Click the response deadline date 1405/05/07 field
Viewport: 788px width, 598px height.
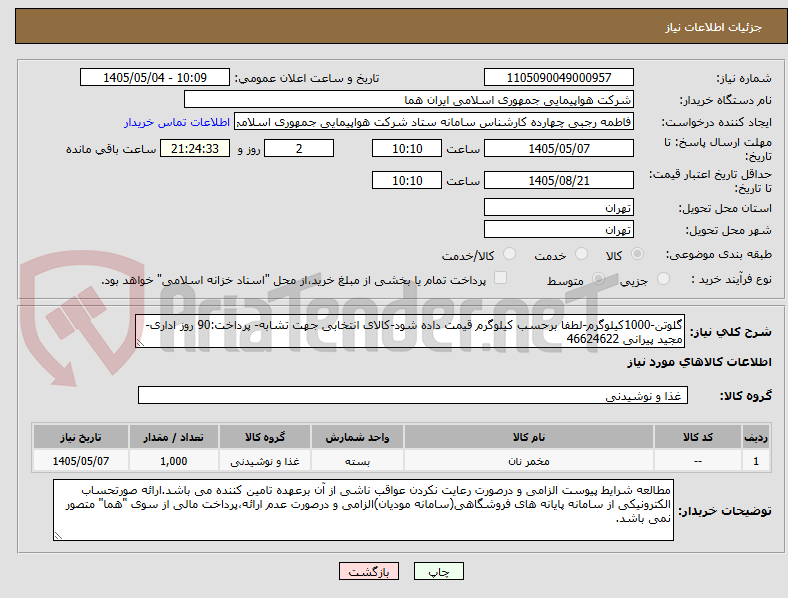click(558, 148)
